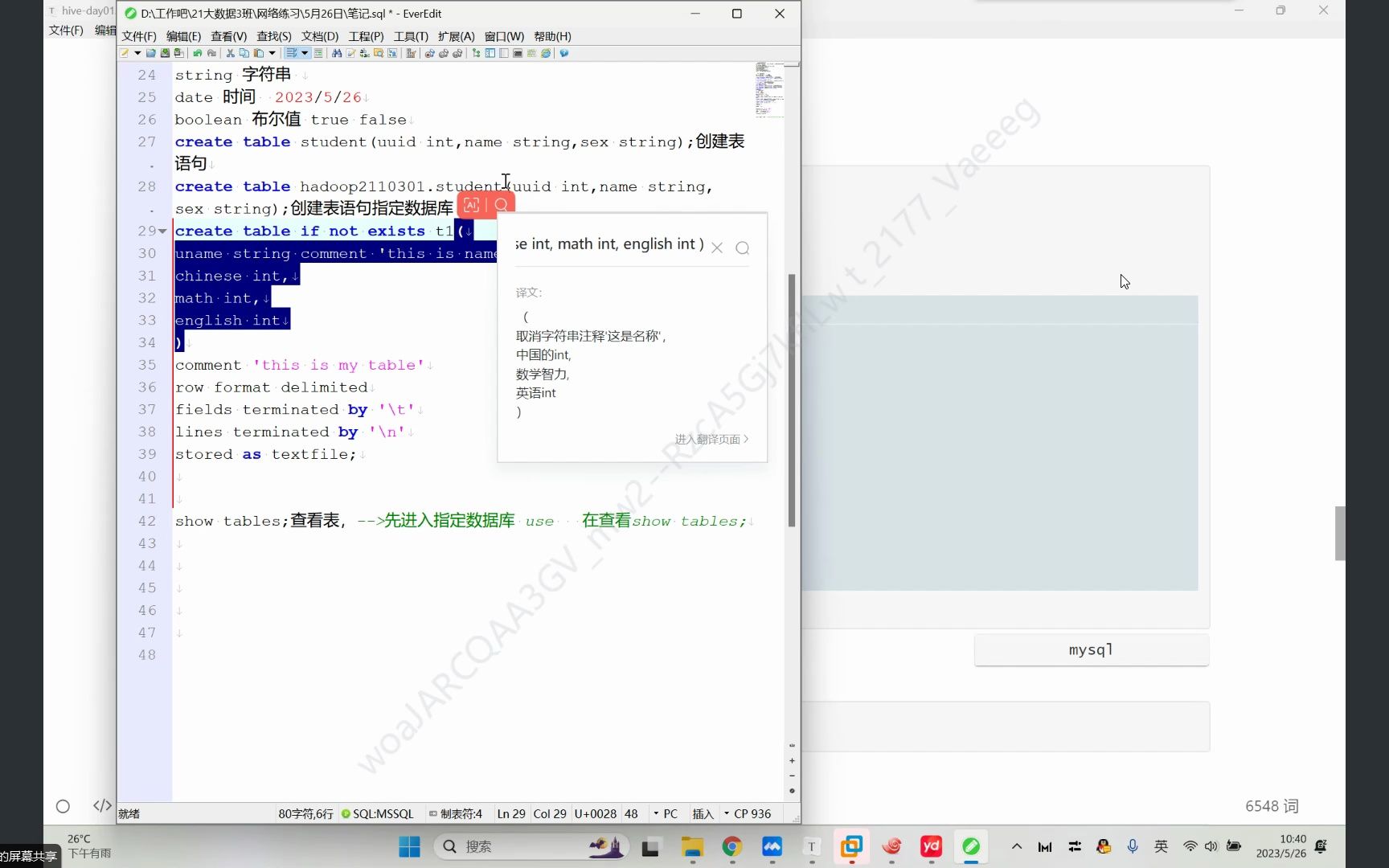Click the Save file icon in toolbar

pyautogui.click(x=165, y=53)
